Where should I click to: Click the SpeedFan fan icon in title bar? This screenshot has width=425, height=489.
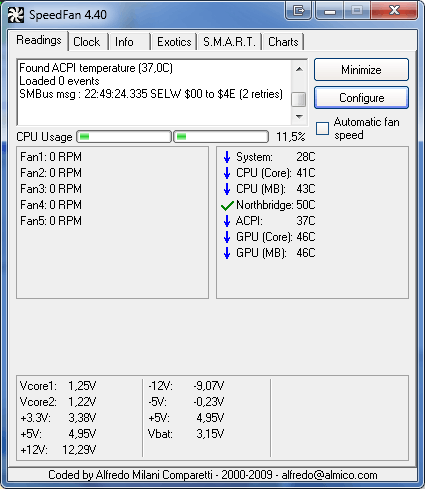(16, 15)
